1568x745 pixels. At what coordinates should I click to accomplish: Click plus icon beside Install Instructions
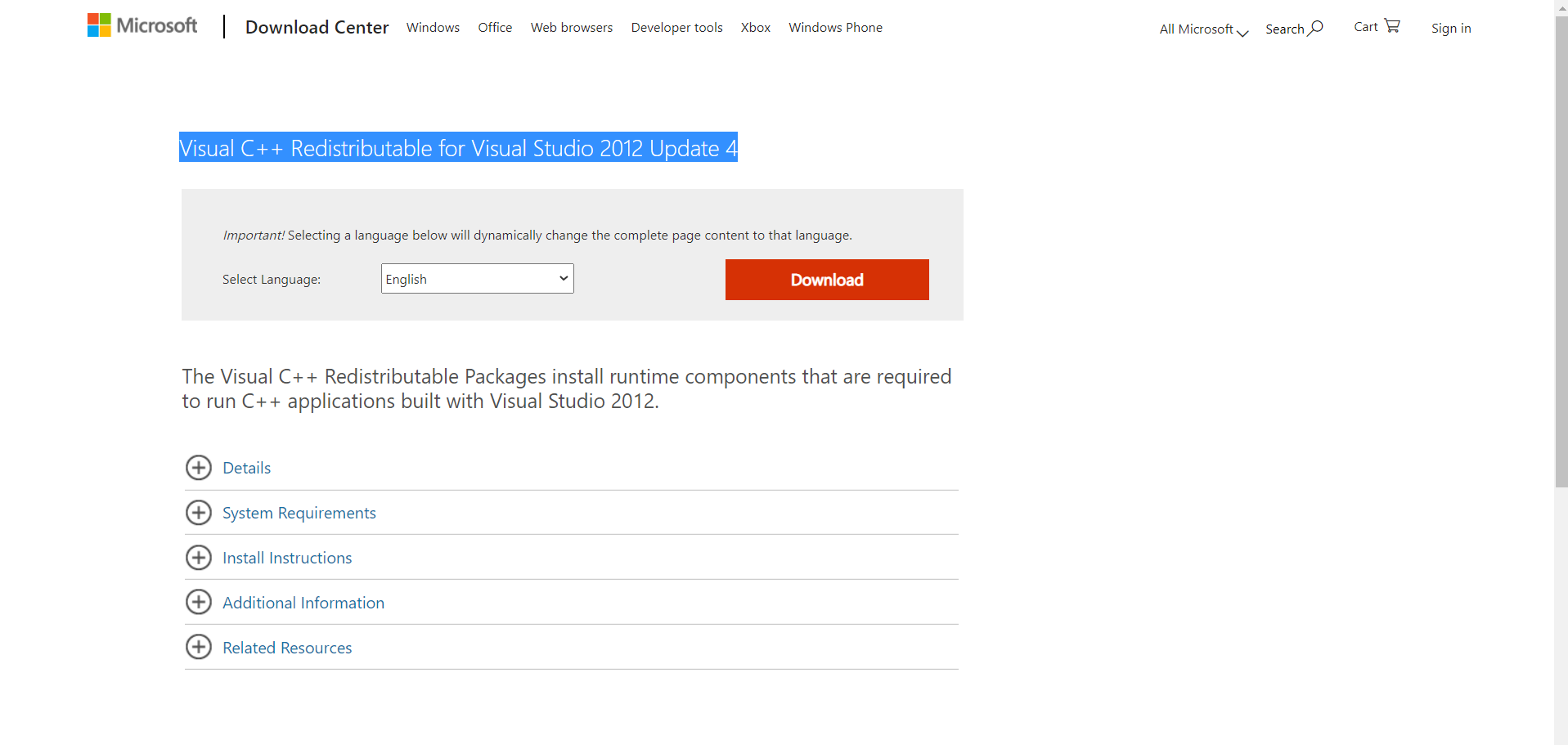pos(199,558)
